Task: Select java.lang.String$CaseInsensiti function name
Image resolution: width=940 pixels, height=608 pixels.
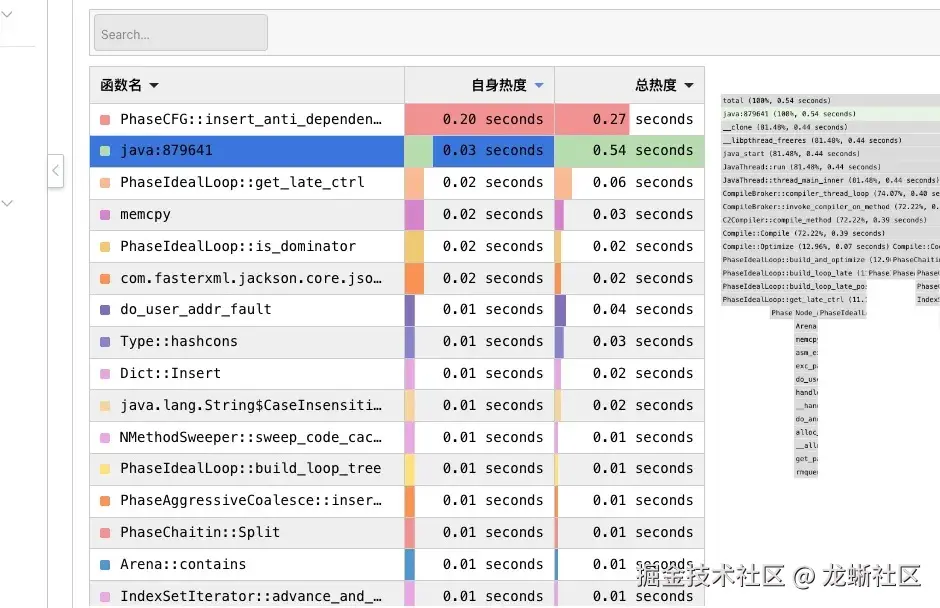Action: coord(251,405)
